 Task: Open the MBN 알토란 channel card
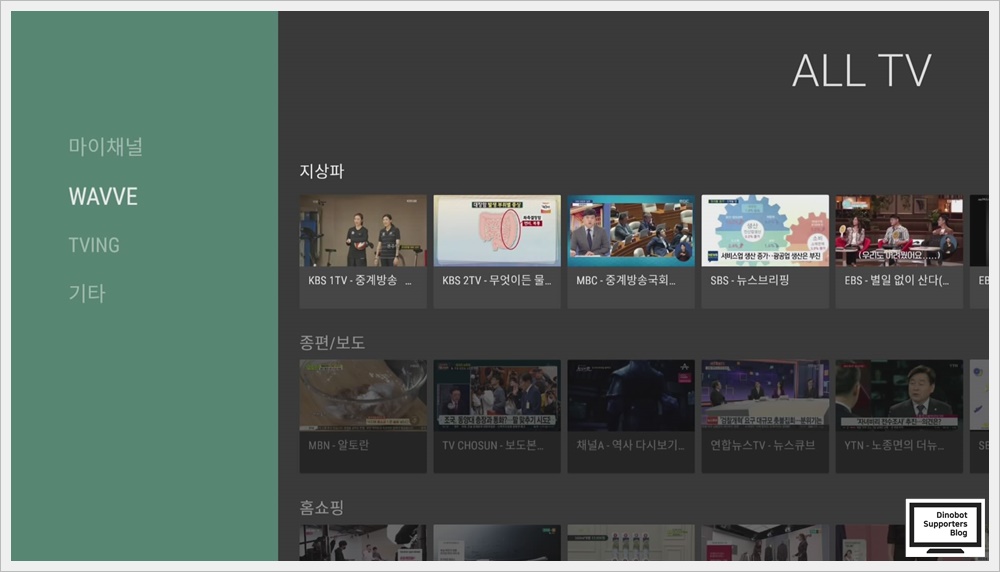[x=363, y=416]
